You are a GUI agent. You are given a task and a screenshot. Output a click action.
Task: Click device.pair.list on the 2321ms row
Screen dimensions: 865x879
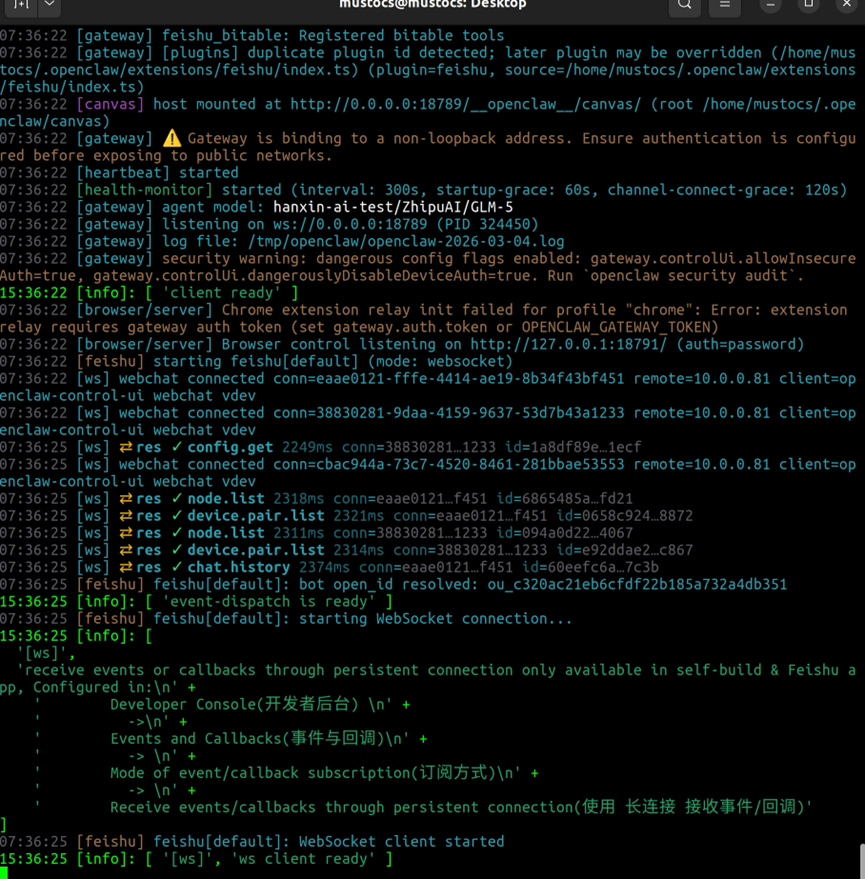256,516
